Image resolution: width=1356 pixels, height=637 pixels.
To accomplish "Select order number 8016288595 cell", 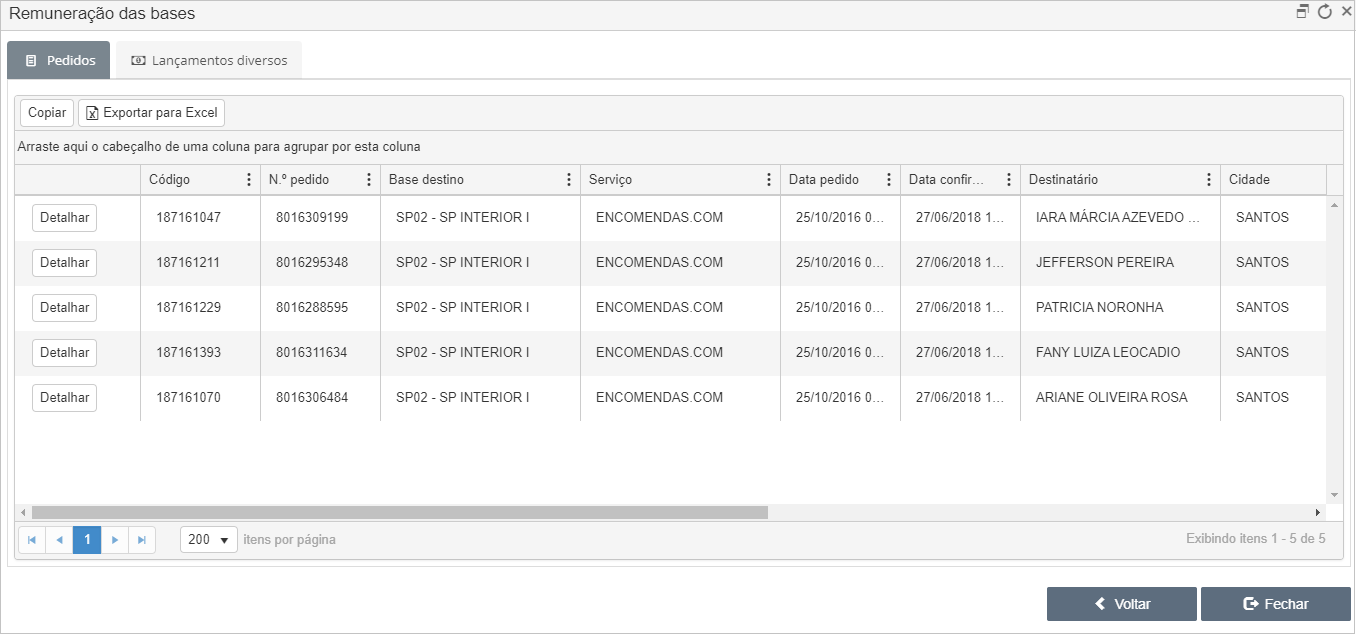I will (321, 308).
